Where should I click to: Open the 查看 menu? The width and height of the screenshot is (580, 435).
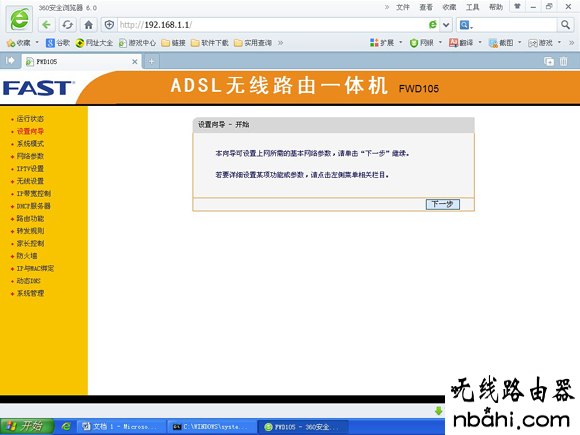pyautogui.click(x=426, y=7)
